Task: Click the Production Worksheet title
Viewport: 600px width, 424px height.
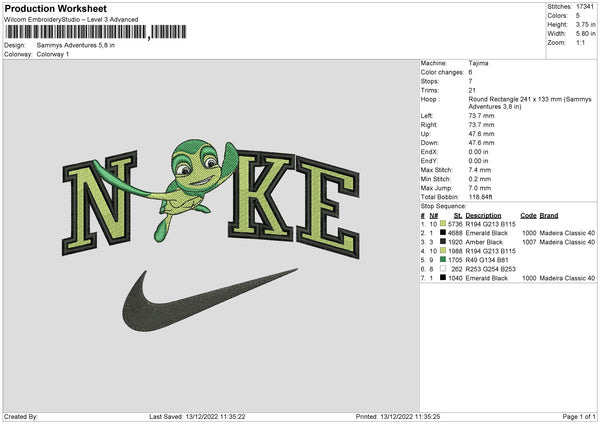Action: click(55, 8)
